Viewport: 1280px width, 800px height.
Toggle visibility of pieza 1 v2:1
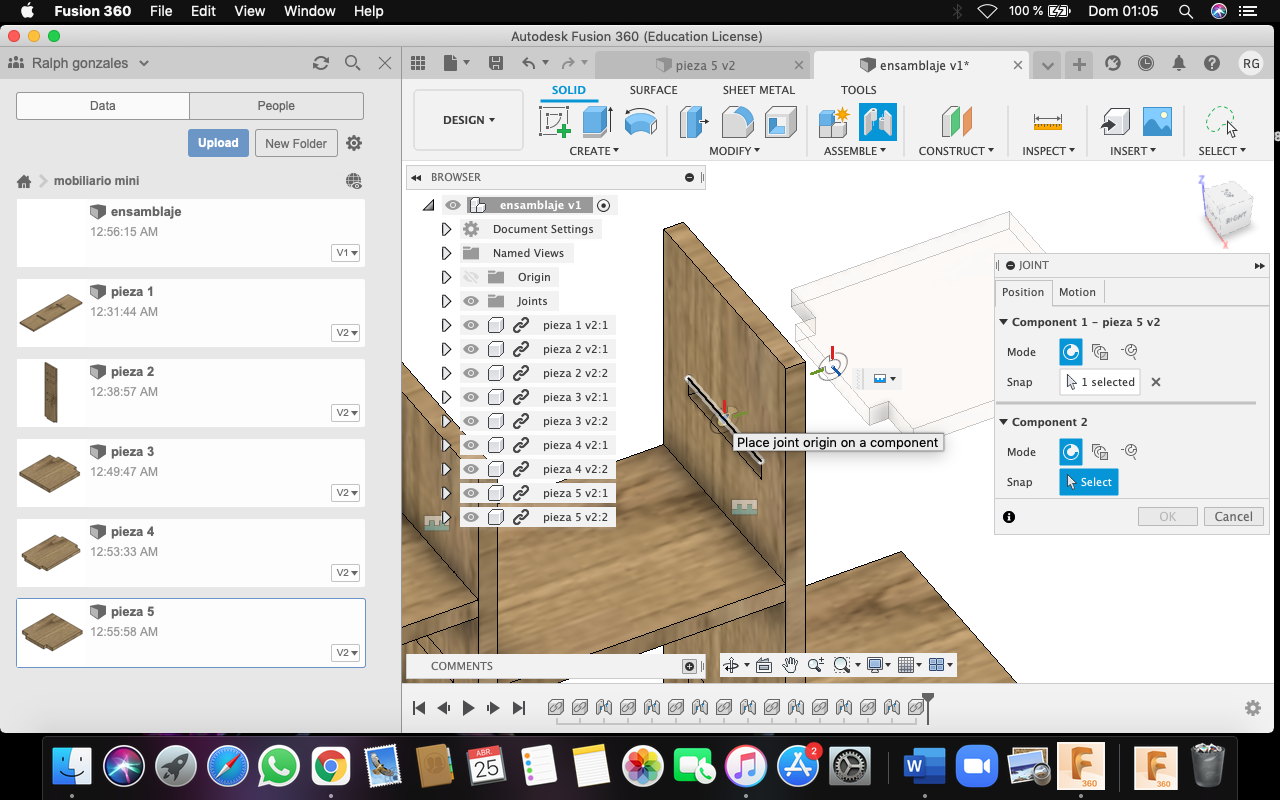471,325
